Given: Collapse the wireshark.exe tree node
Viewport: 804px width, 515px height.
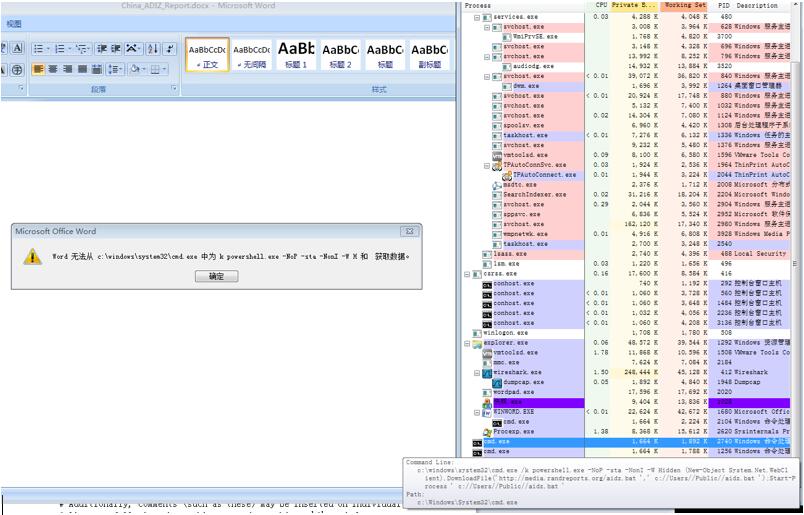Looking at the screenshot, I should (x=477, y=373).
